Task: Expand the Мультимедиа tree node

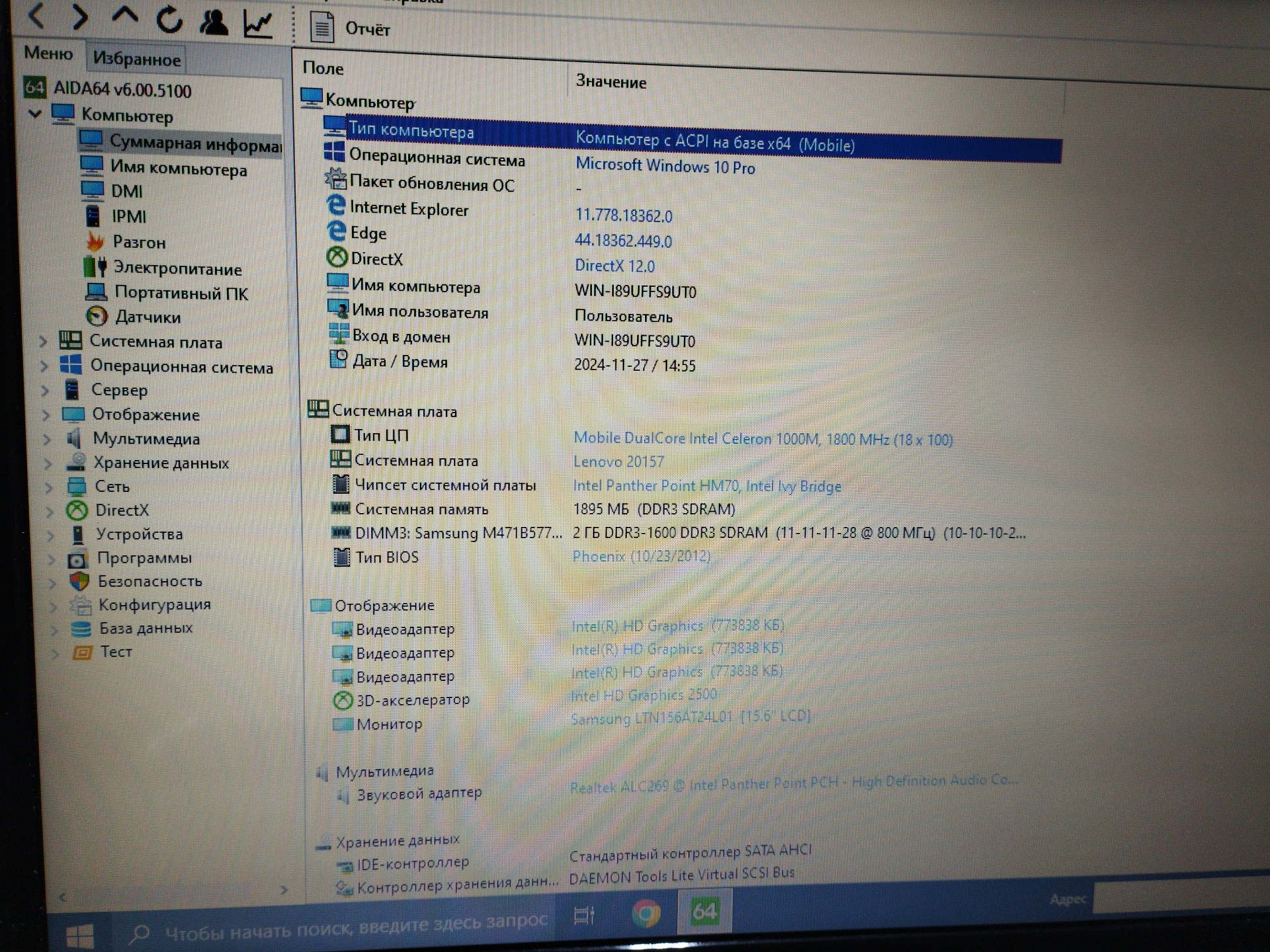Action: click(47, 438)
